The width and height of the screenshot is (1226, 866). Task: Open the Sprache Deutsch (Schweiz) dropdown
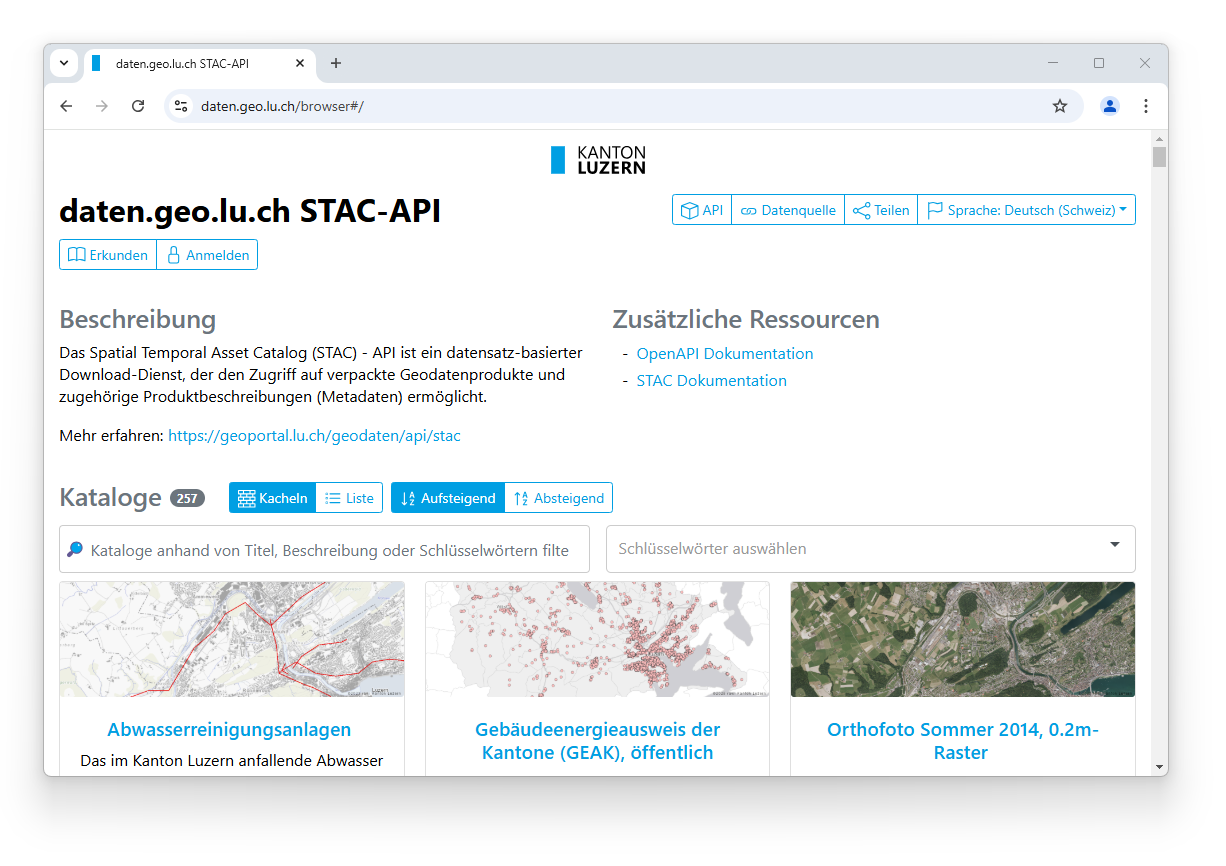[1027, 209]
